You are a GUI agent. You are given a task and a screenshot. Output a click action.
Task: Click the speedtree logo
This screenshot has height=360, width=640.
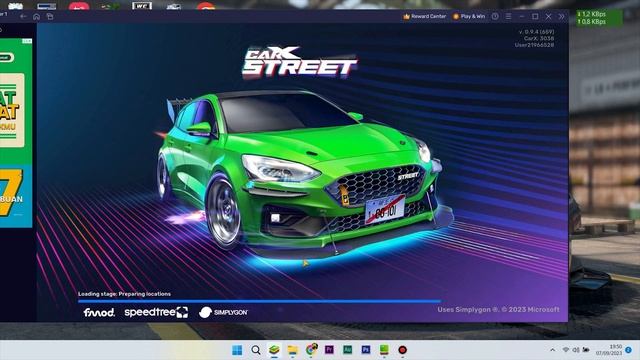(156, 312)
